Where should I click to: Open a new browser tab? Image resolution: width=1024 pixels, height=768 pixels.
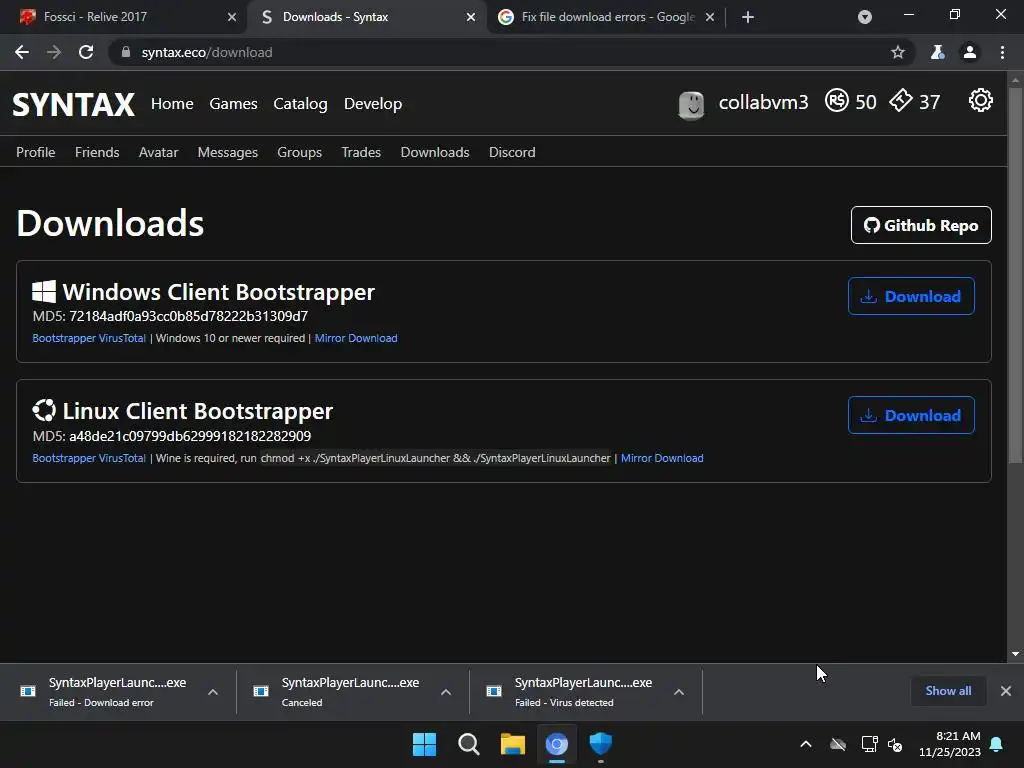(748, 17)
